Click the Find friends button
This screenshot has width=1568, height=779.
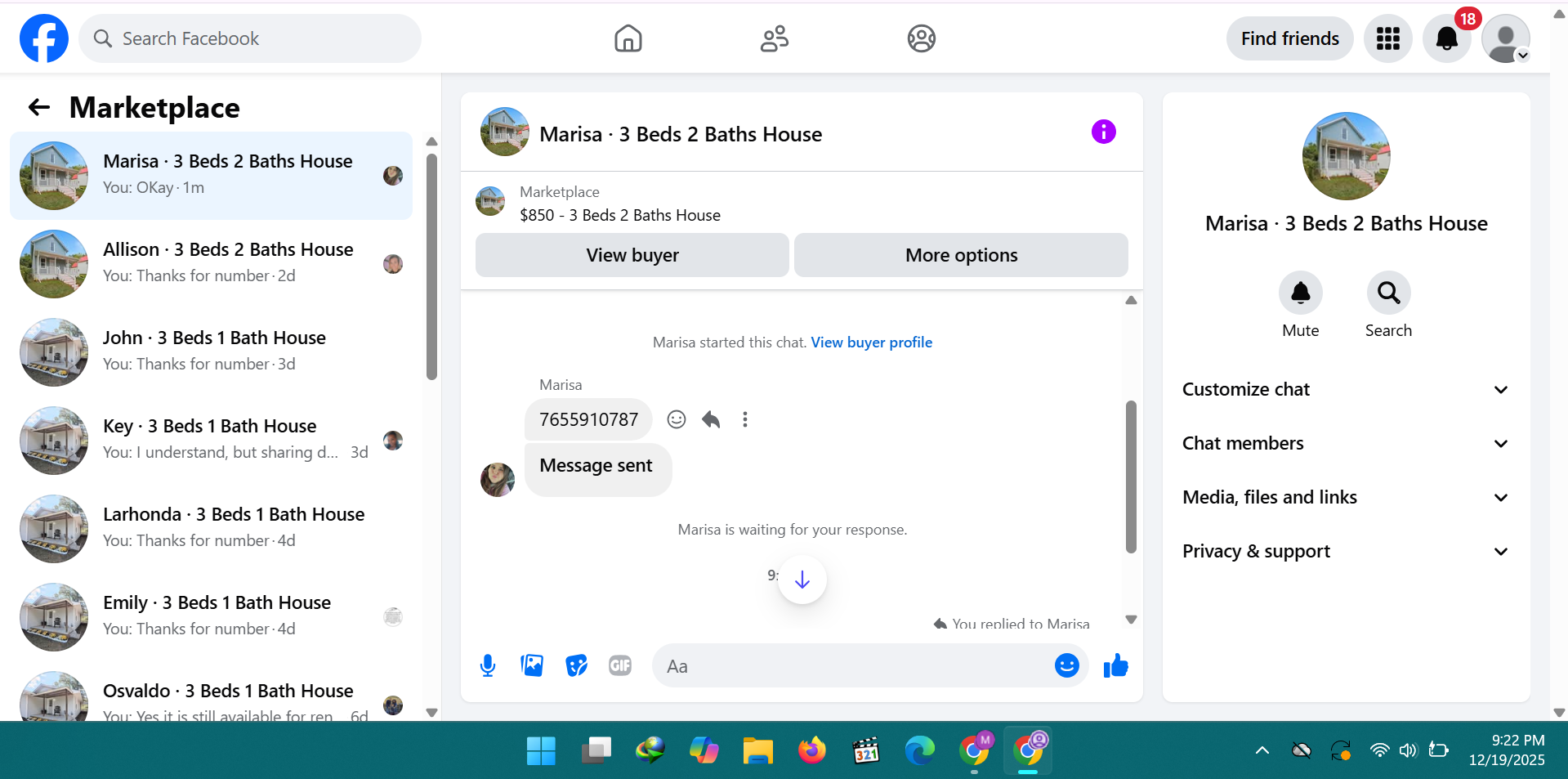[1289, 38]
